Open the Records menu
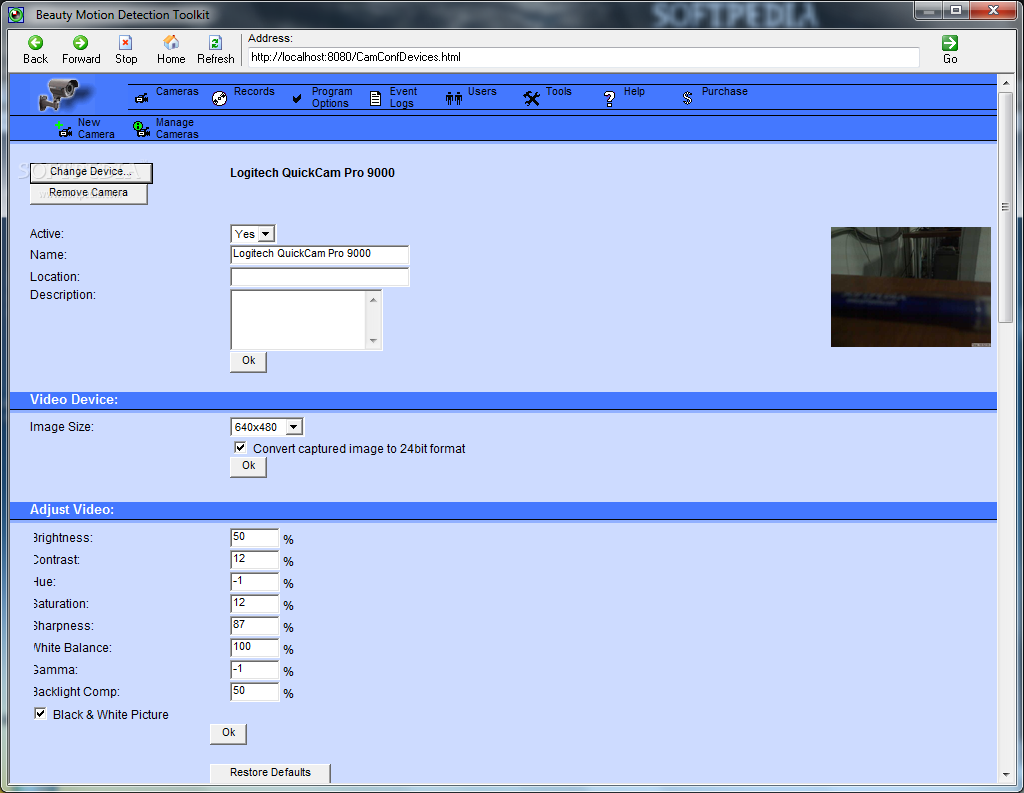The width and height of the screenshot is (1024, 793). (254, 91)
